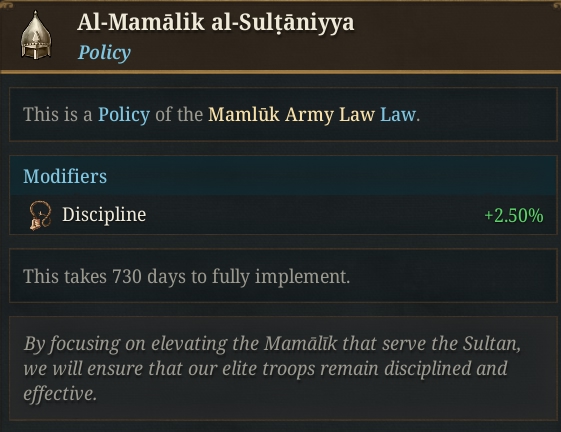Click the +2.50% discipline value

pos(513,215)
